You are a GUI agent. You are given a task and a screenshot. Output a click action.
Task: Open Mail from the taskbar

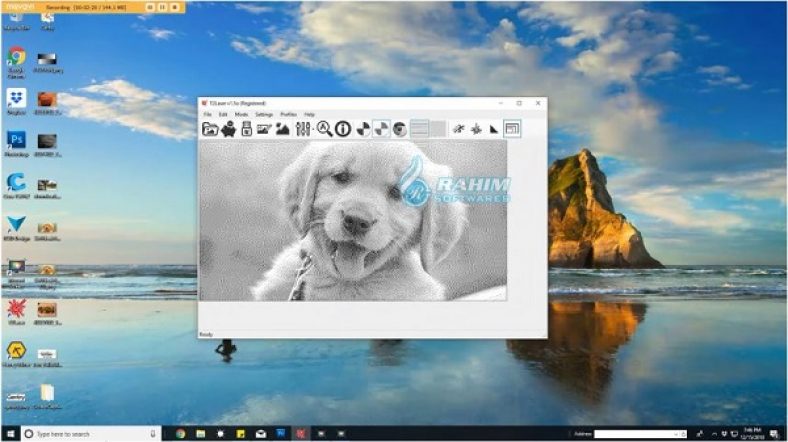coord(261,433)
